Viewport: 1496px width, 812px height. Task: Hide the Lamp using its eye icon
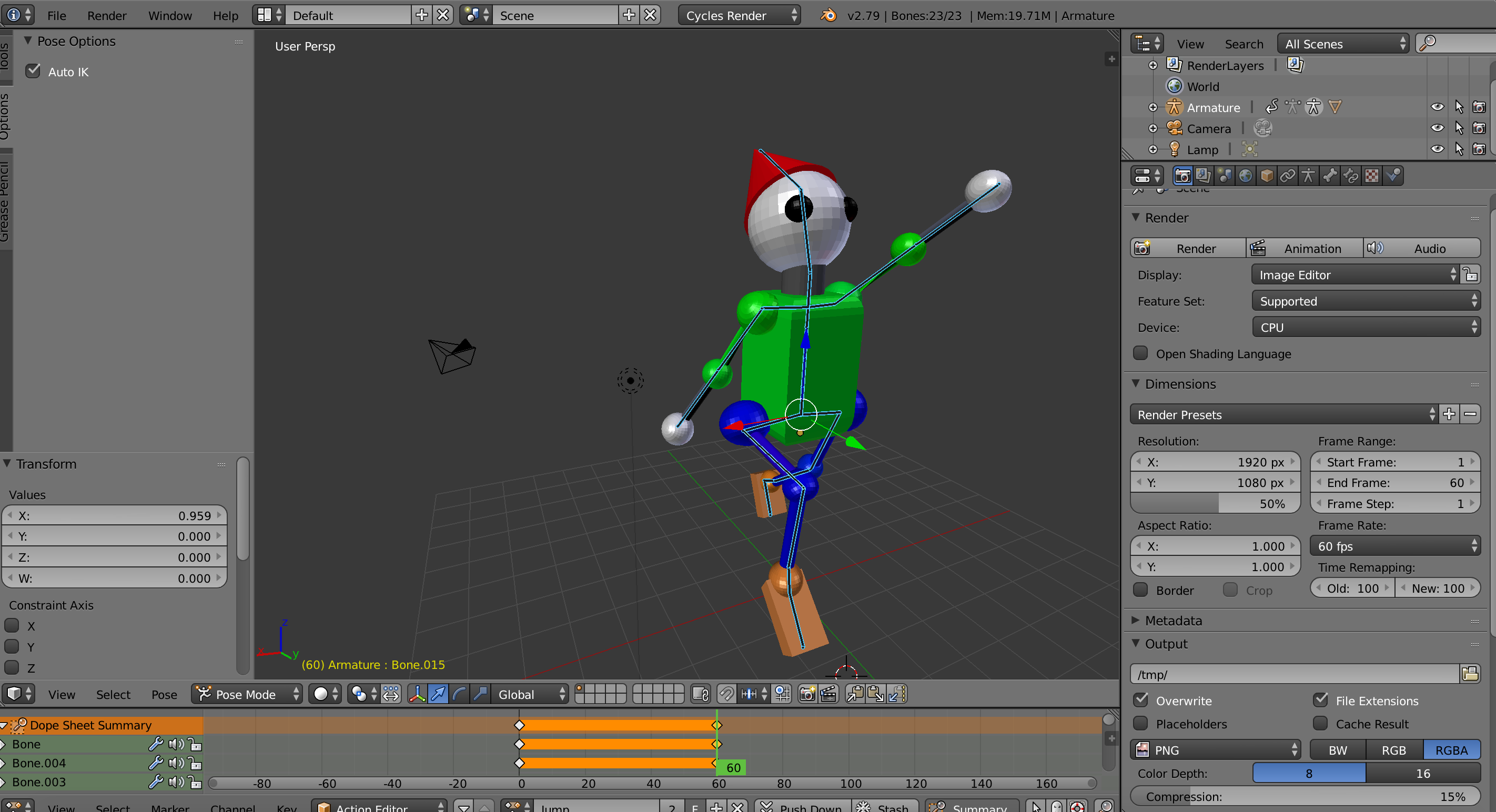tap(1437, 149)
